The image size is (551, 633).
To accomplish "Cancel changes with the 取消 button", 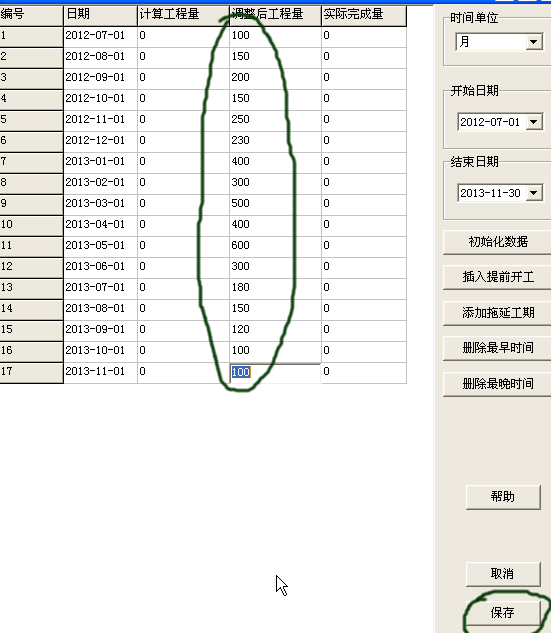I will coord(503,574).
